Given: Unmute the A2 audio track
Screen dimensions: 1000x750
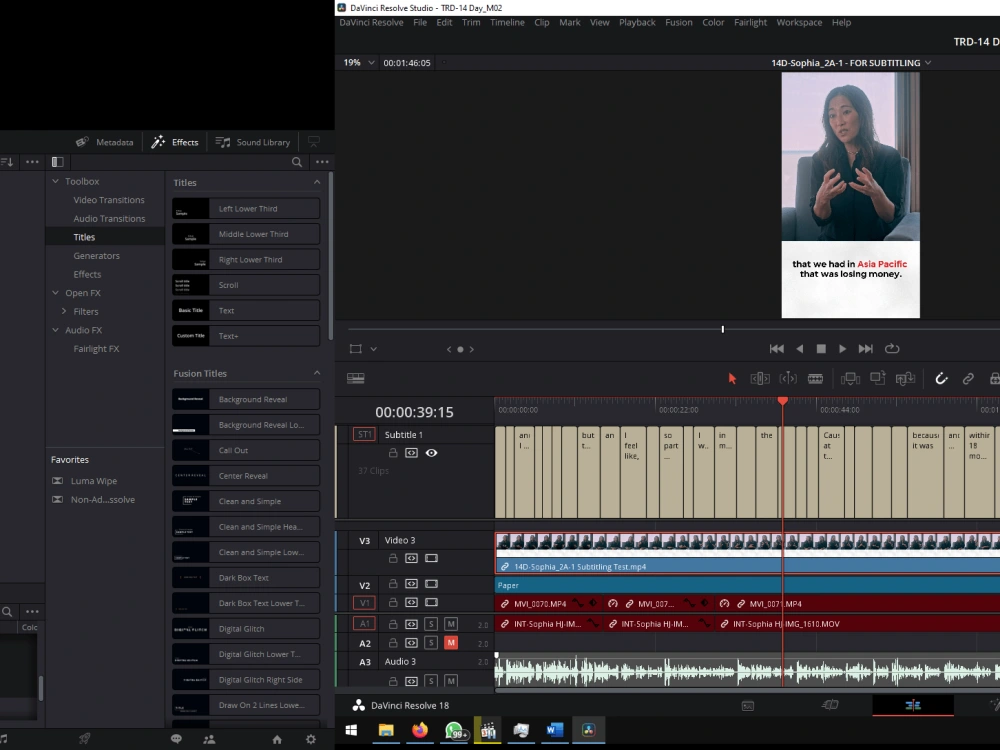Looking at the screenshot, I should pos(451,643).
